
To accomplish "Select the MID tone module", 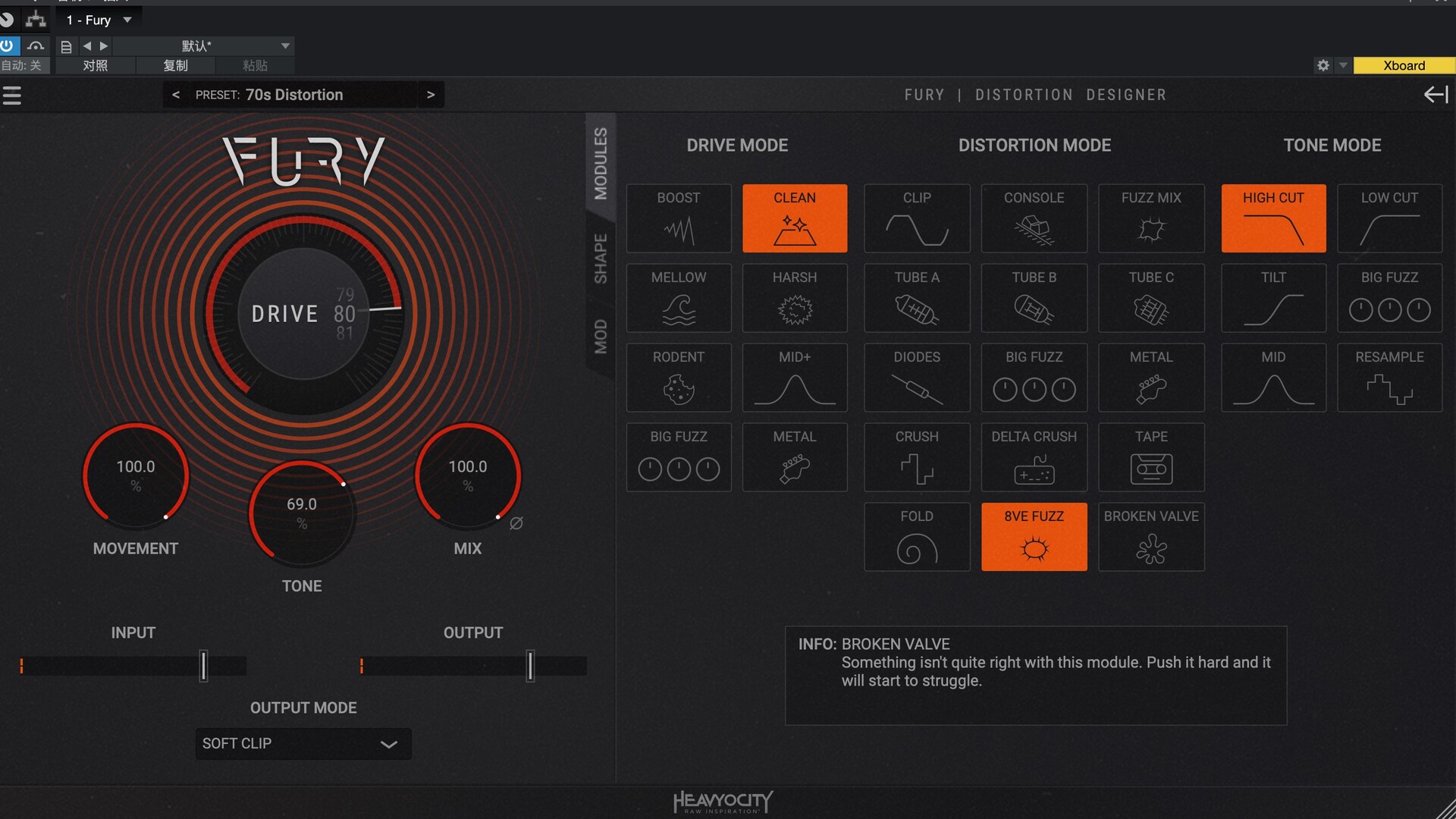I will click(1274, 378).
